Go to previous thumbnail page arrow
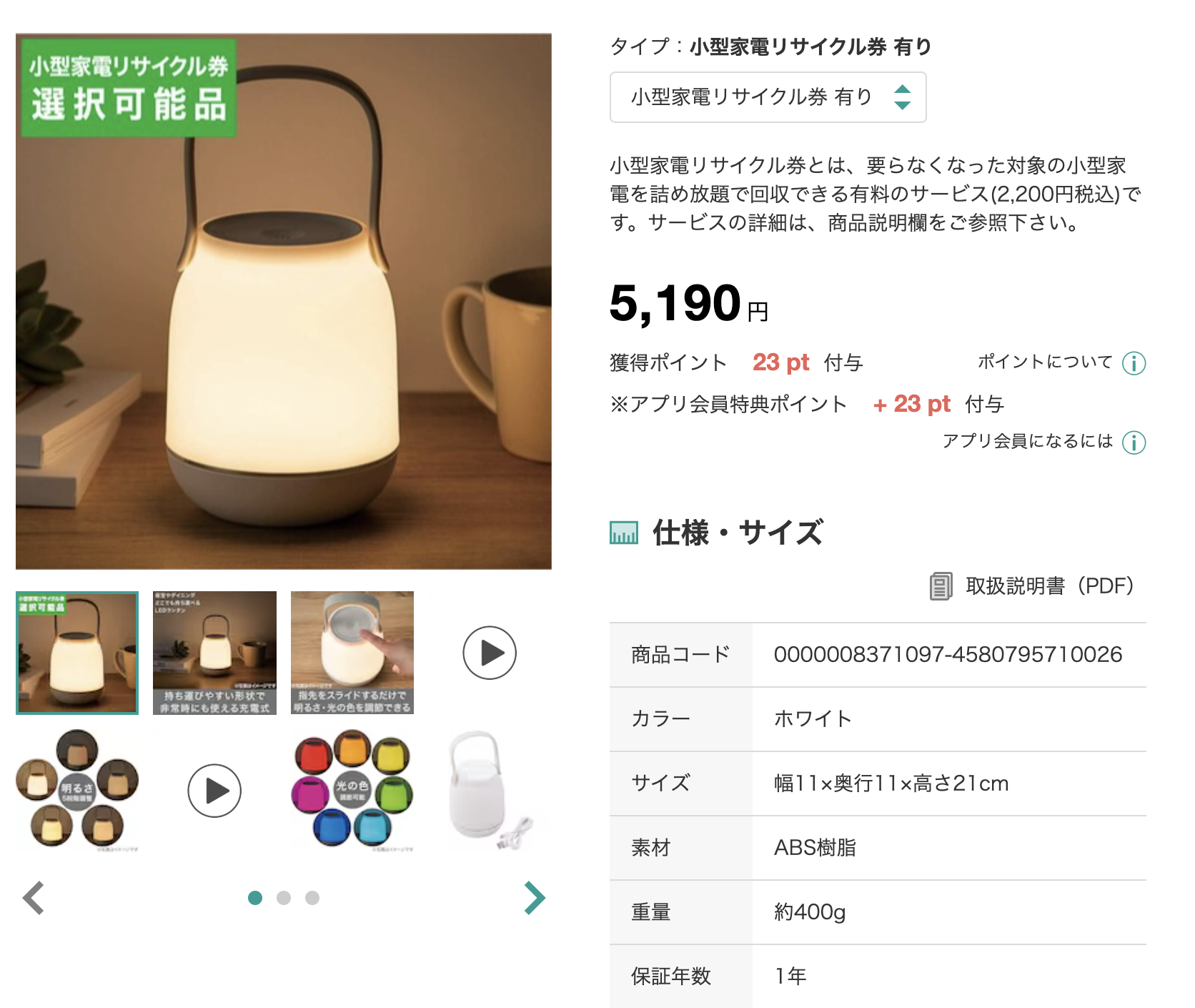The height and width of the screenshot is (1008, 1195). (x=34, y=898)
